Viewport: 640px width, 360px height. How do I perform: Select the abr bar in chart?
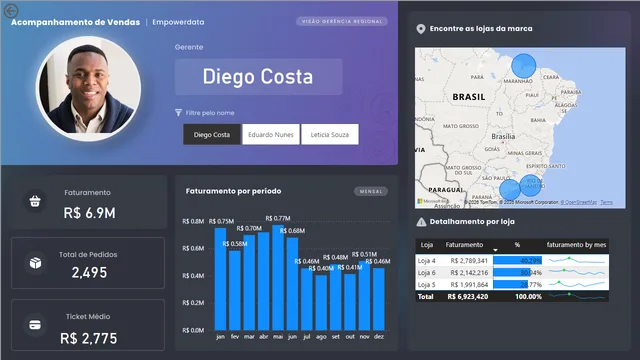(x=264, y=281)
